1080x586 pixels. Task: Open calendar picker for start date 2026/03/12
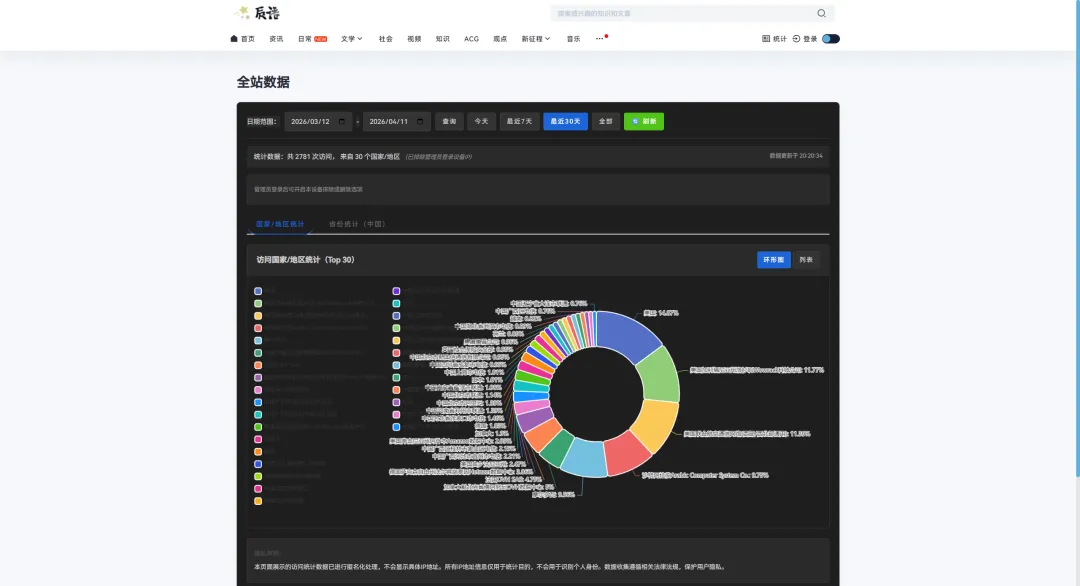coord(343,122)
